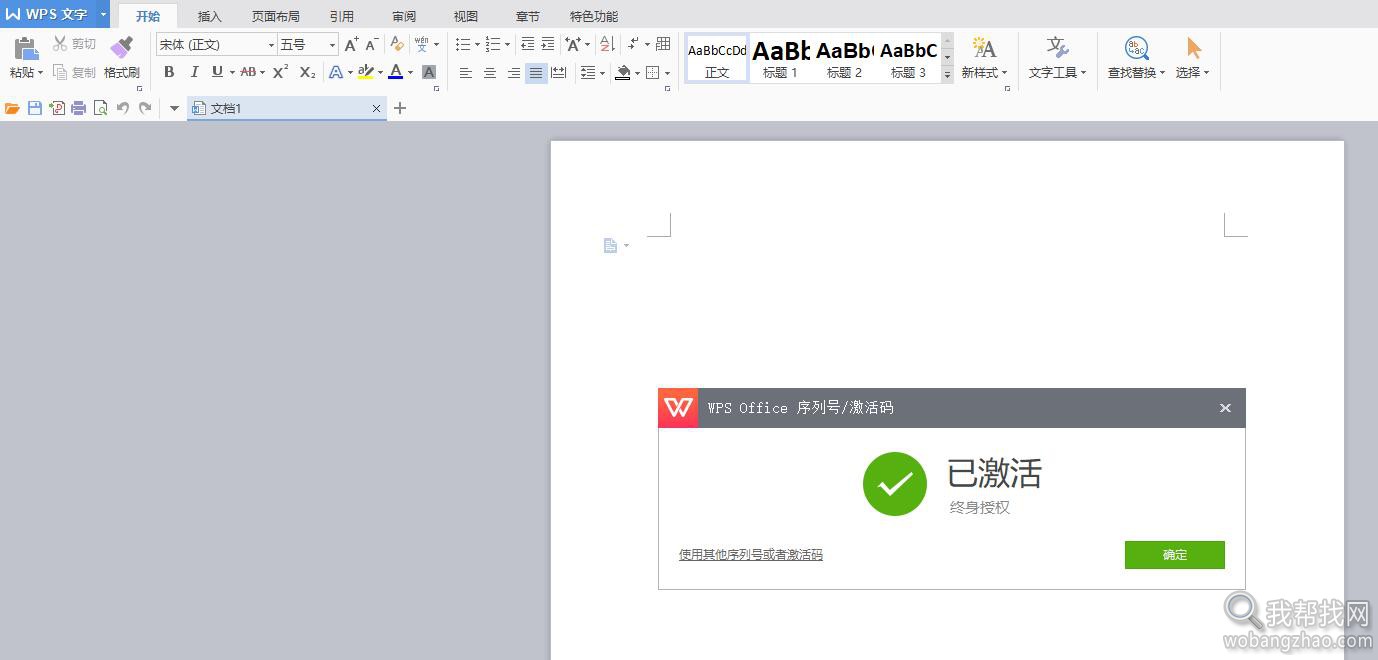Open the 审阅 (Review) tab

coord(404,16)
